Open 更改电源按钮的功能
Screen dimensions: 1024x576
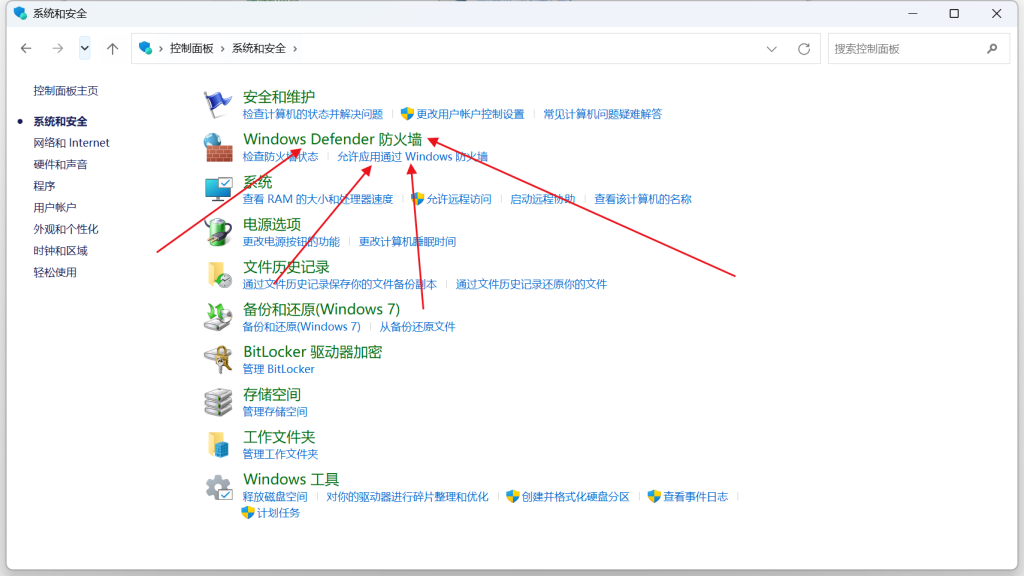coord(291,242)
